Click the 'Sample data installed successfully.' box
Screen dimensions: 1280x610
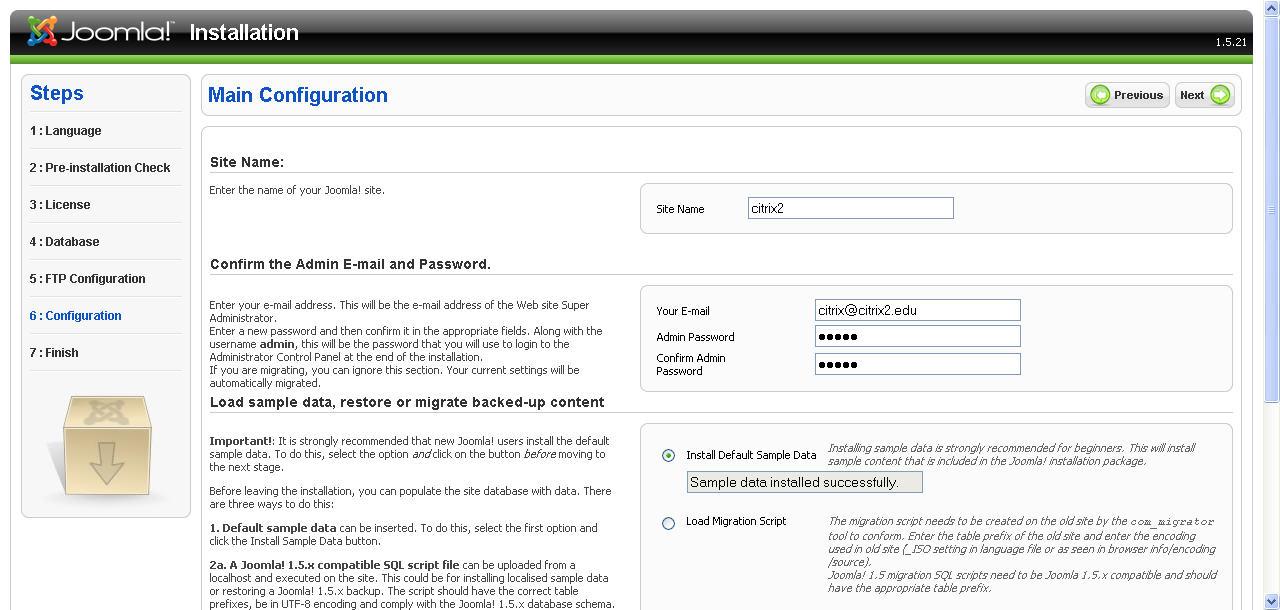click(x=805, y=482)
